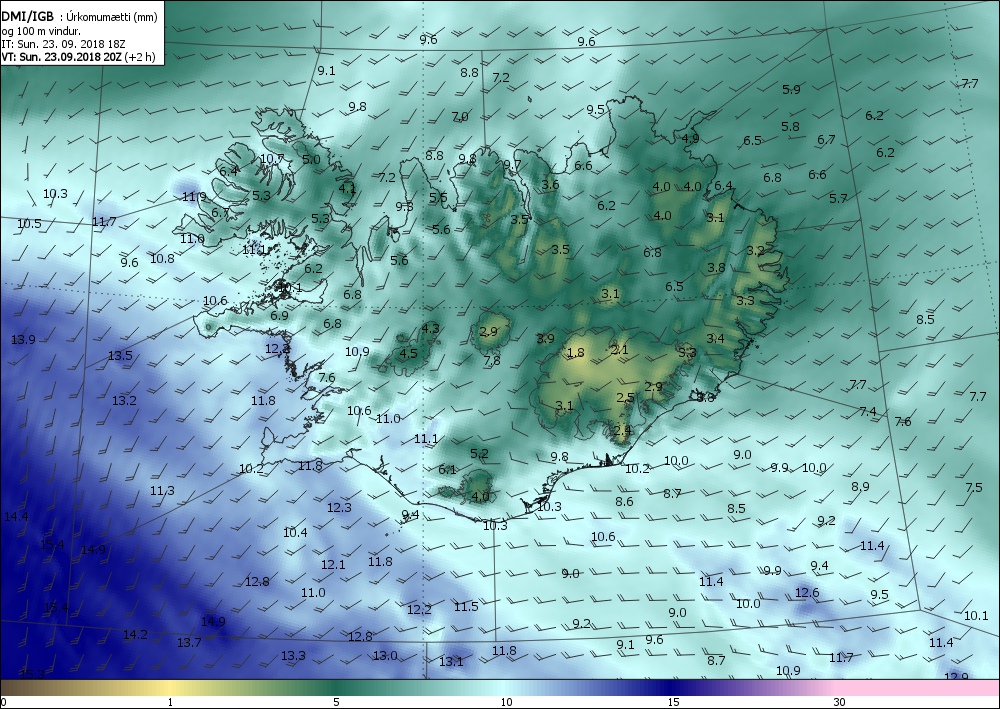Click the value 9.7 on the north coast
The width and height of the screenshot is (1000, 709).
point(512,164)
